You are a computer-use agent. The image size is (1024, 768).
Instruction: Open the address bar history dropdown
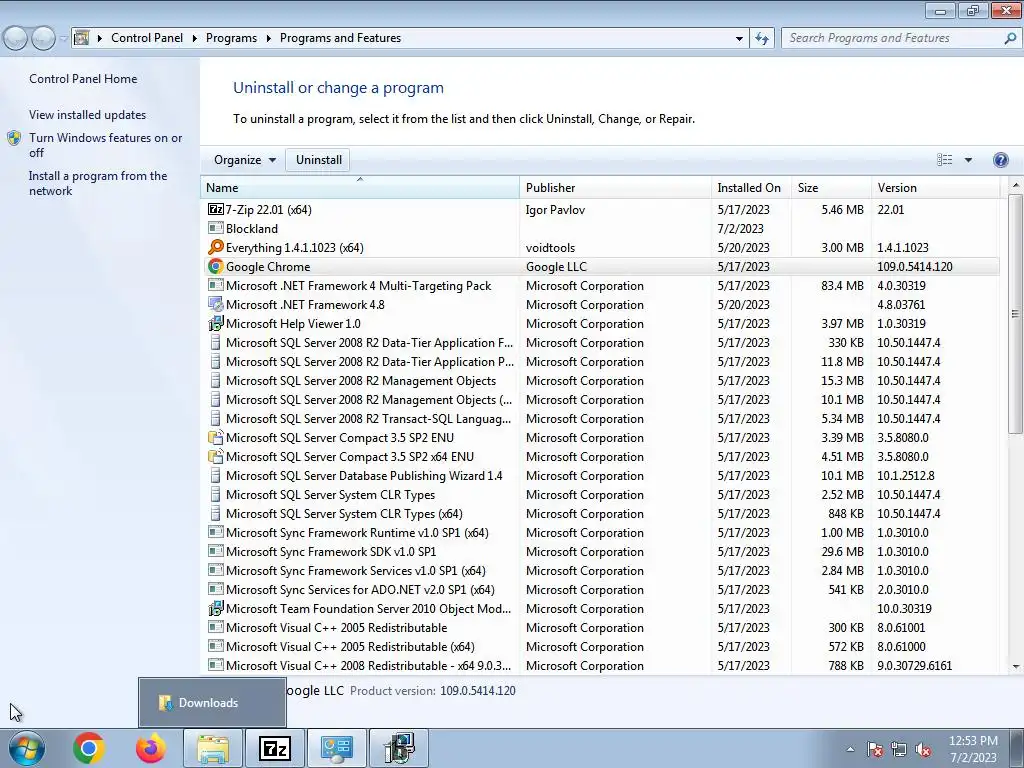point(739,39)
